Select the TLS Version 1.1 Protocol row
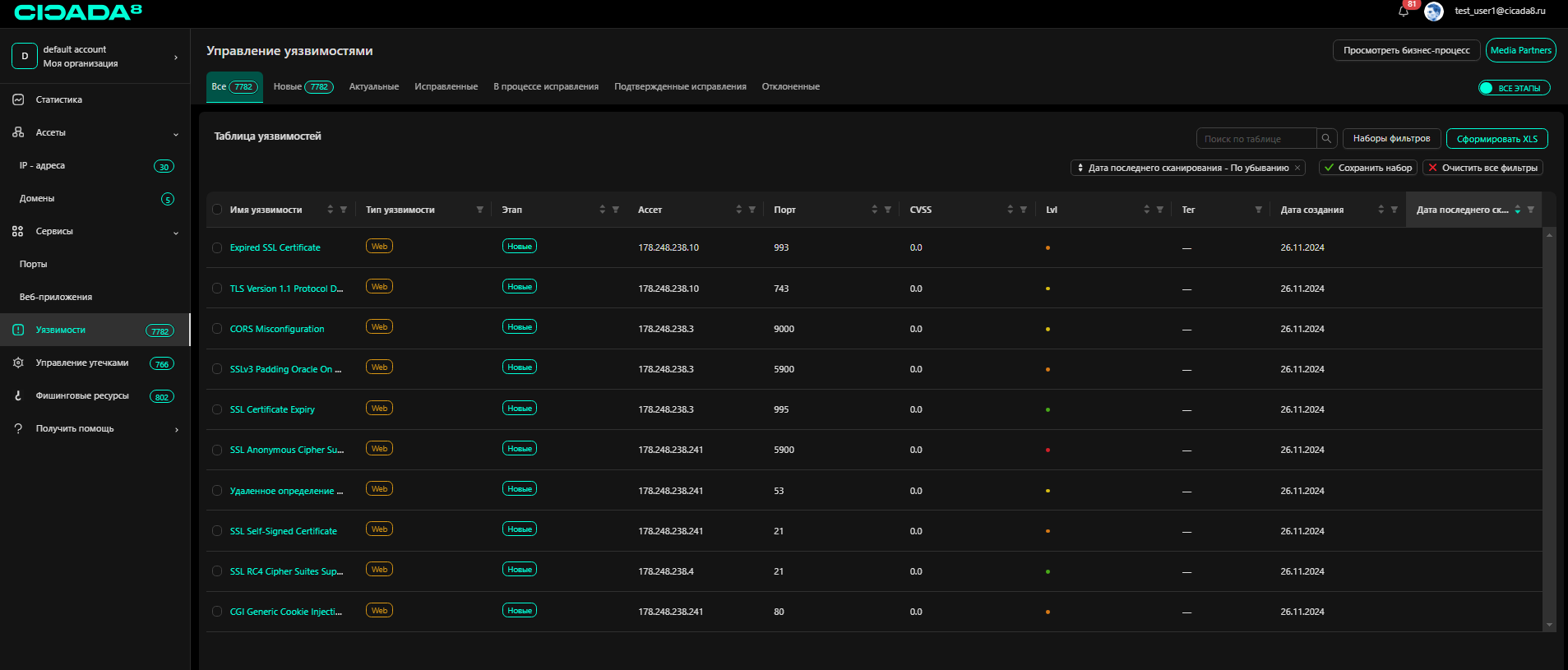Screen dimensions: 1568x670 [217, 289]
